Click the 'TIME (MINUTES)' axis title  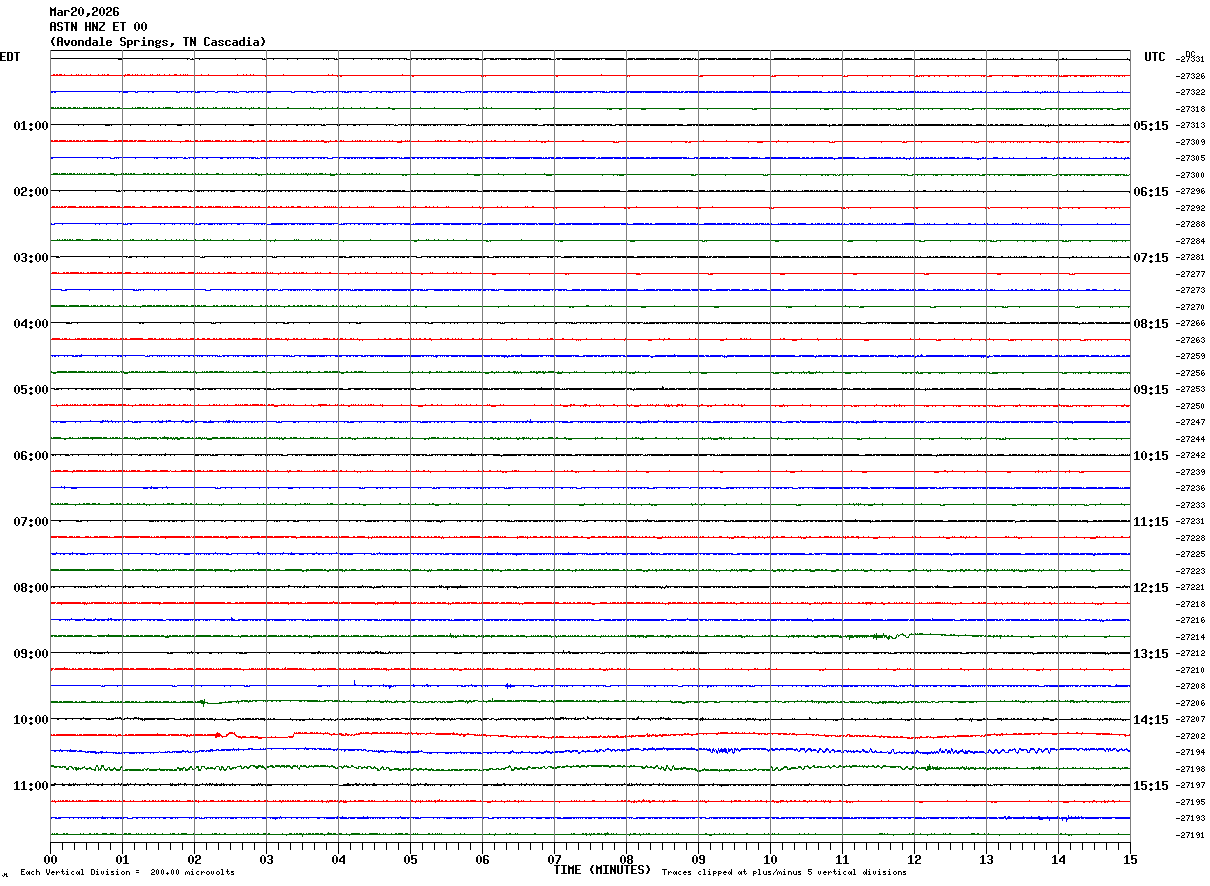[602, 870]
